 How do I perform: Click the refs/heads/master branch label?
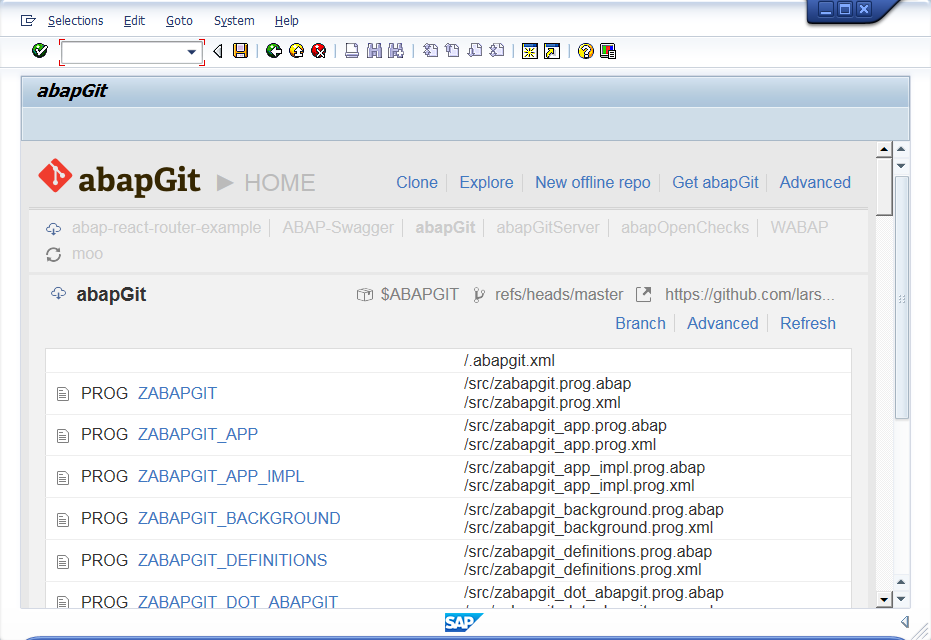point(559,294)
